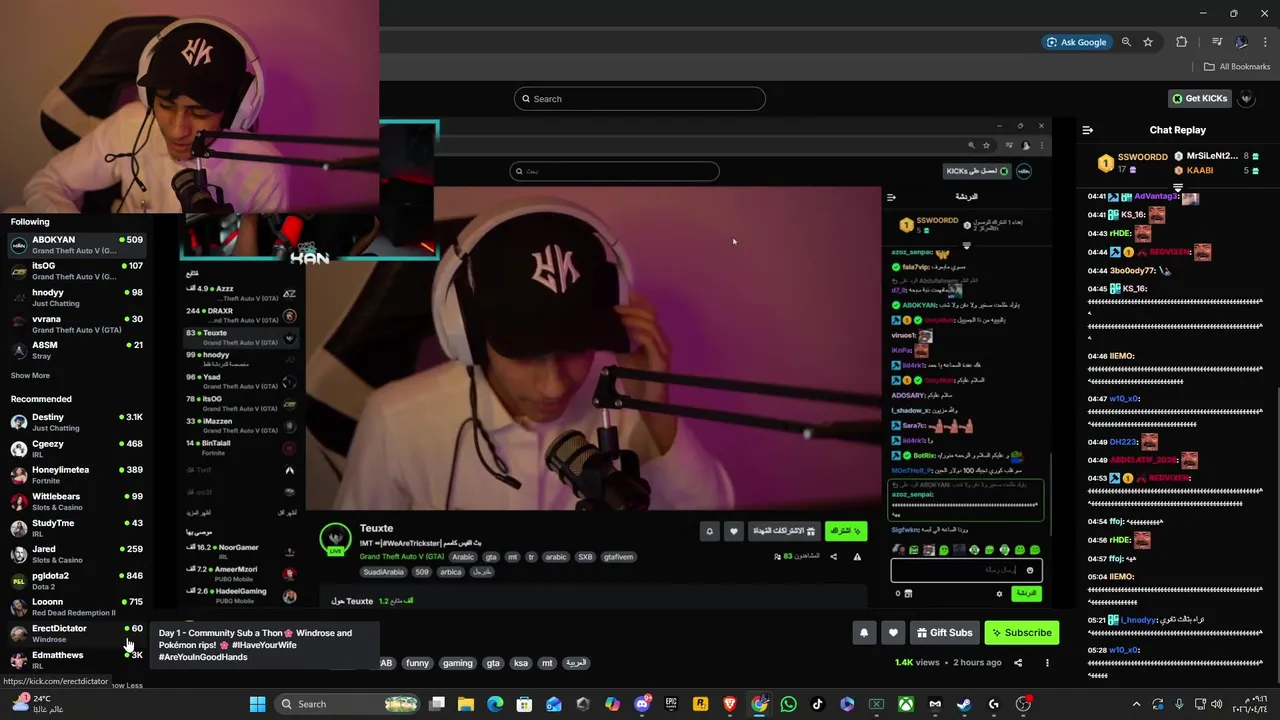Select the gaming tag
The height and width of the screenshot is (720, 1280).
[x=457, y=663]
